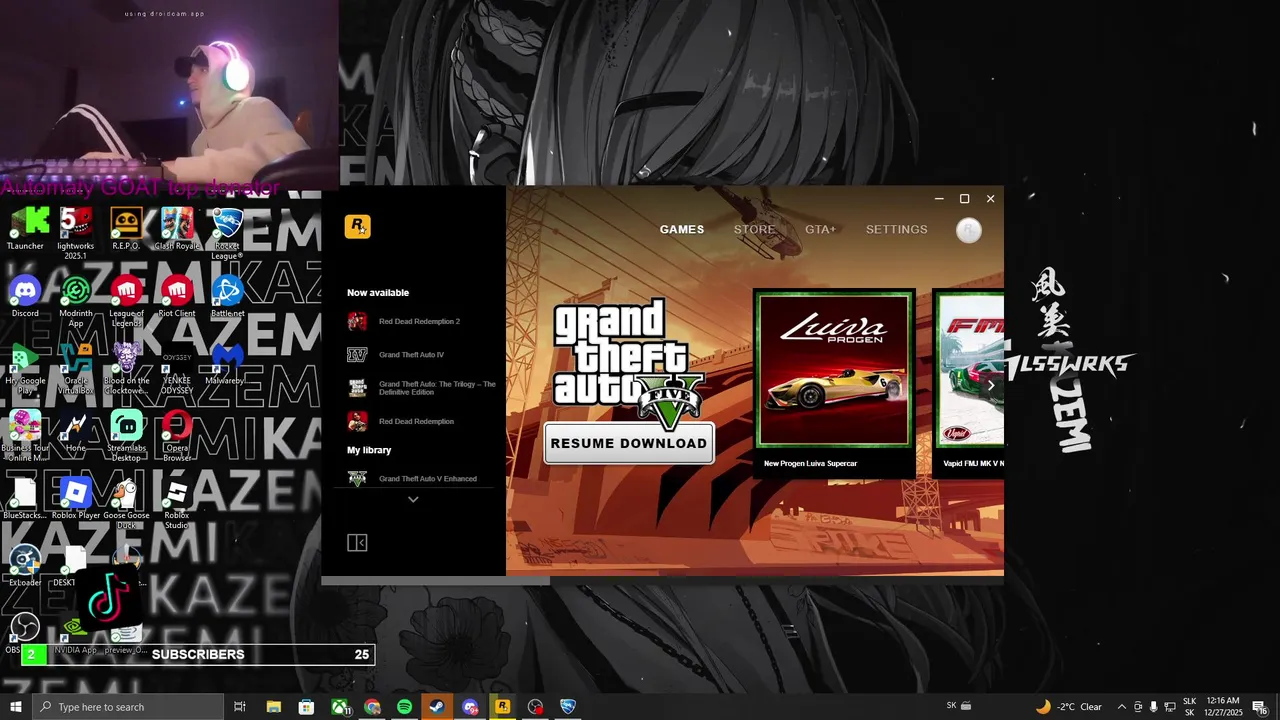Screen dimensions: 1280x720
Task: Switch to the GAMES tab
Action: (x=682, y=230)
